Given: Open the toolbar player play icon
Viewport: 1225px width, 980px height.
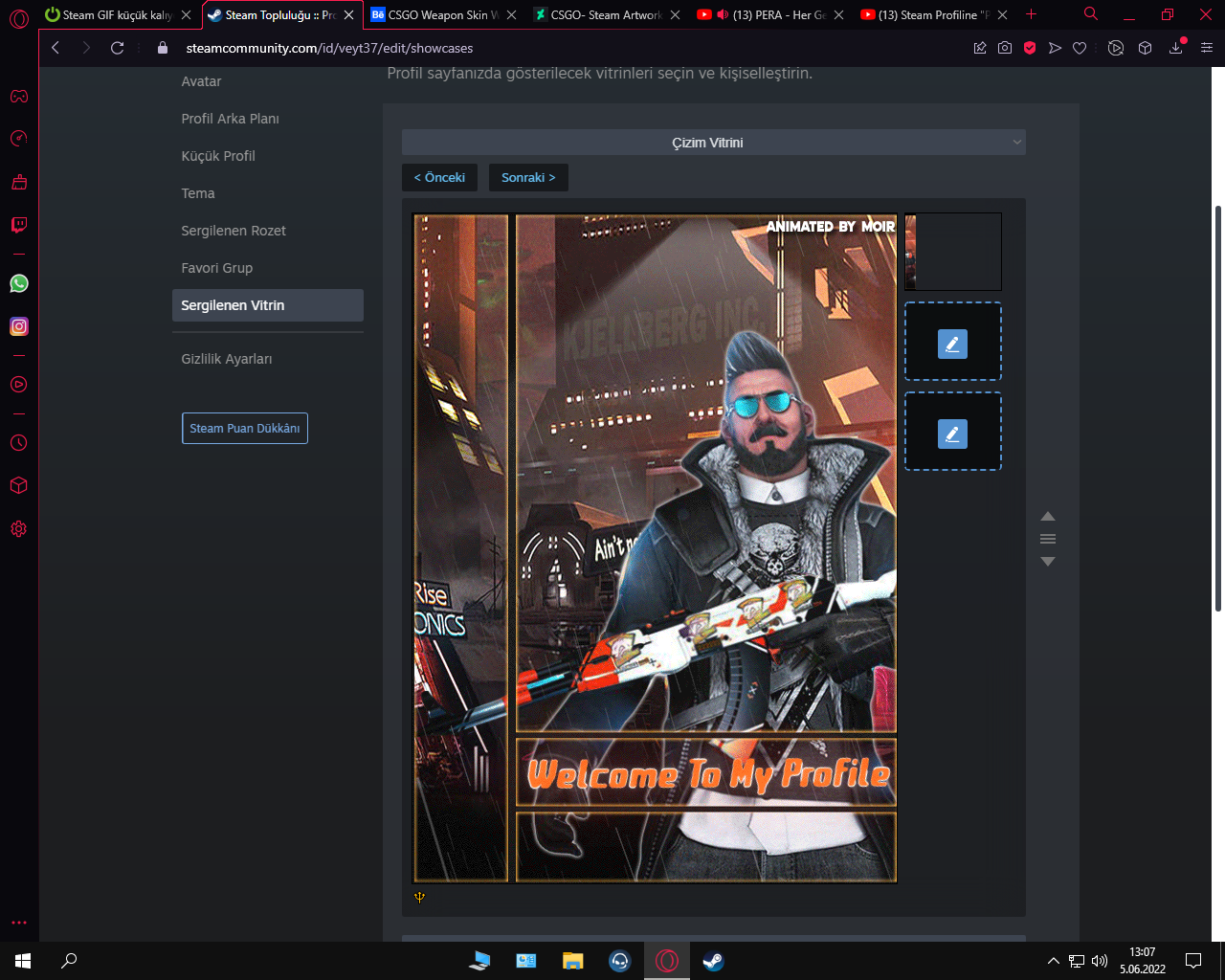Looking at the screenshot, I should (x=1116, y=48).
